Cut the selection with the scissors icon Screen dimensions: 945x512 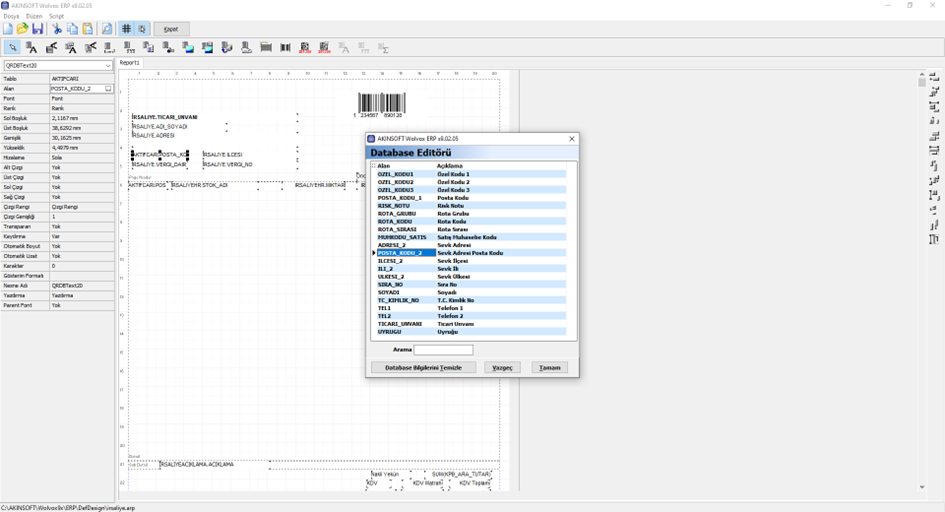pos(57,29)
